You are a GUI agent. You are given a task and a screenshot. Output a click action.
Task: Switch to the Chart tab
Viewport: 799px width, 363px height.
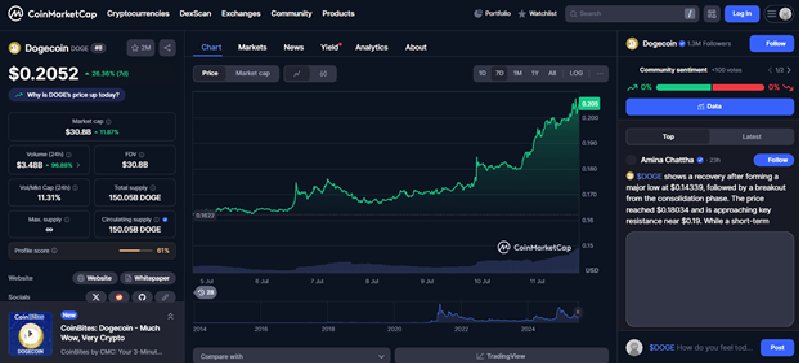211,47
